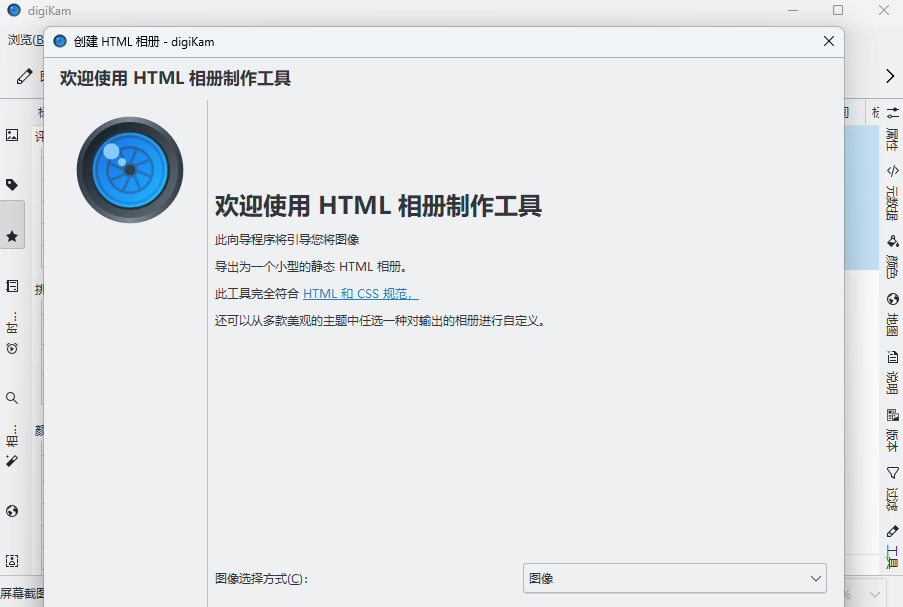
Task: Open the Tags panel icon in left sidebar
Action: point(12,185)
